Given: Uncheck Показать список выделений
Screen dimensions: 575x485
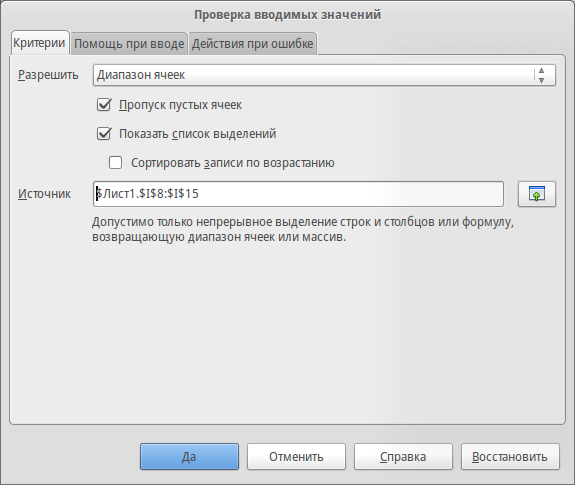Looking at the screenshot, I should pos(104,134).
